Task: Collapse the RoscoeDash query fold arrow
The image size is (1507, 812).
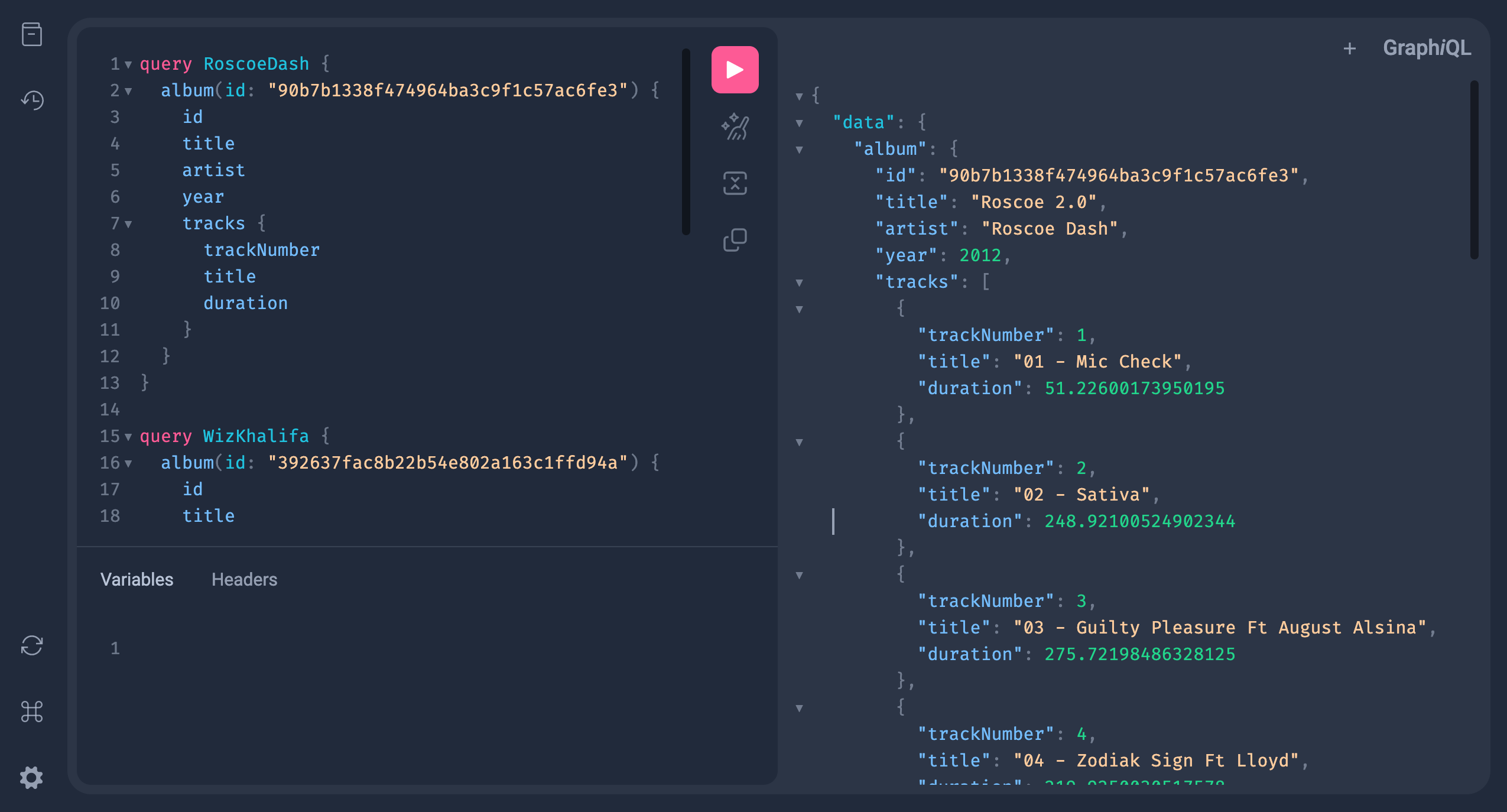Action: pos(128,64)
